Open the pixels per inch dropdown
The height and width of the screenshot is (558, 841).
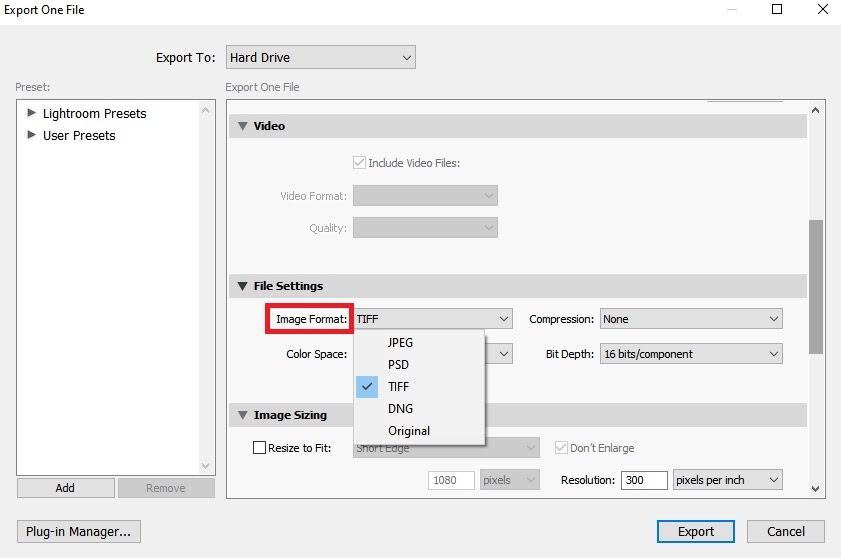click(727, 480)
